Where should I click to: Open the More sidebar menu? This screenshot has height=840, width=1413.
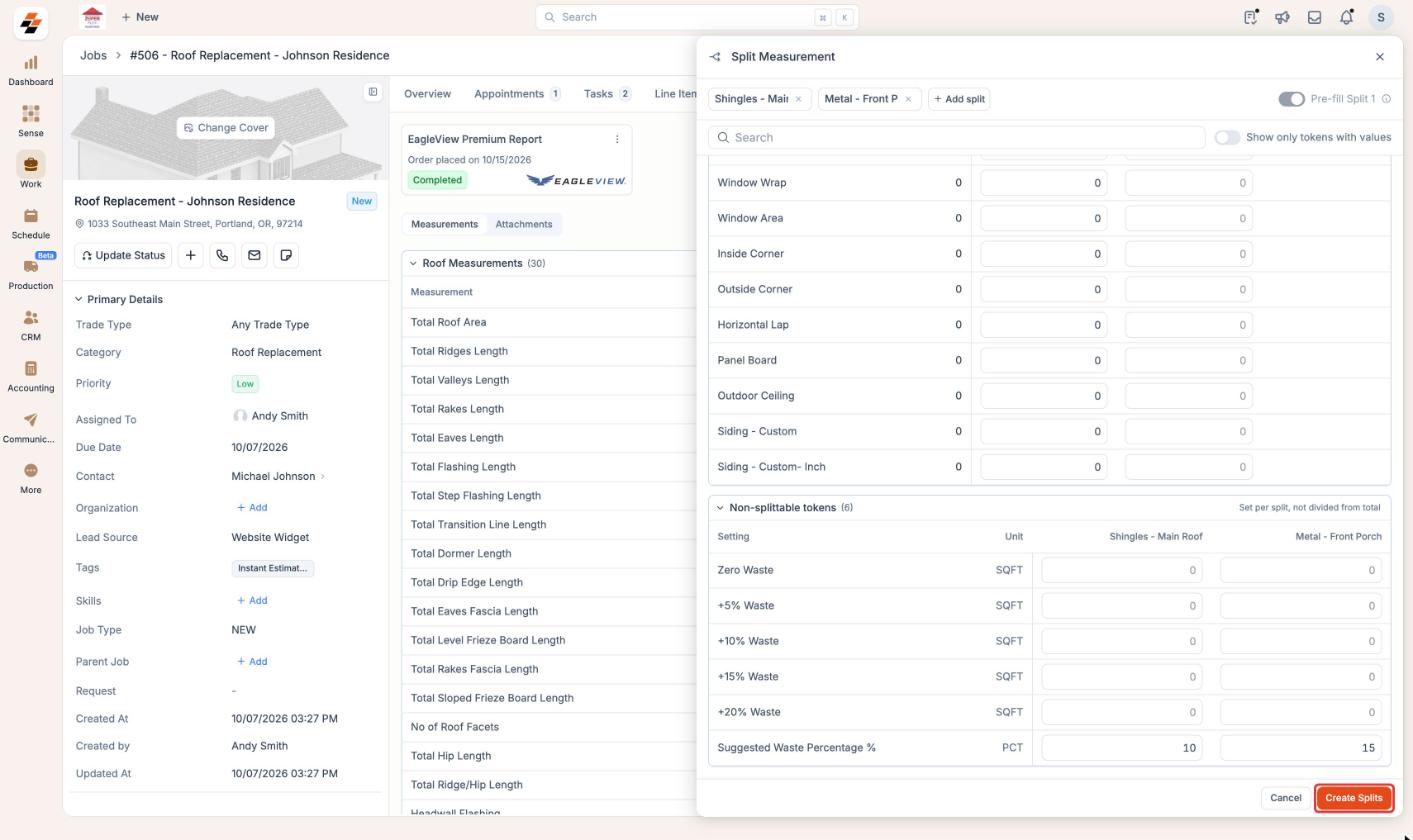pos(30,478)
